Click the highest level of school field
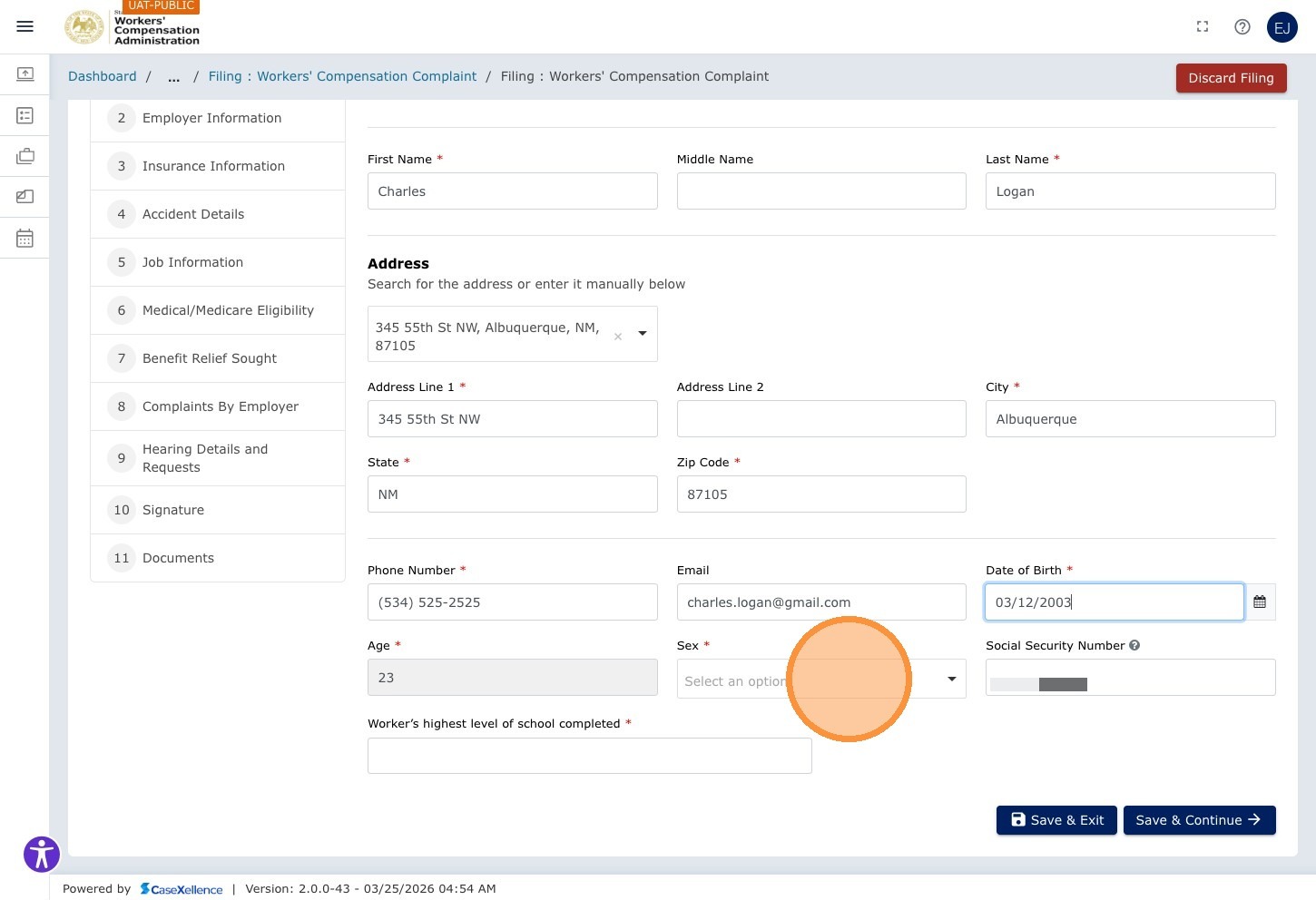Viewport: 1316px width, 900px height. 589,756
